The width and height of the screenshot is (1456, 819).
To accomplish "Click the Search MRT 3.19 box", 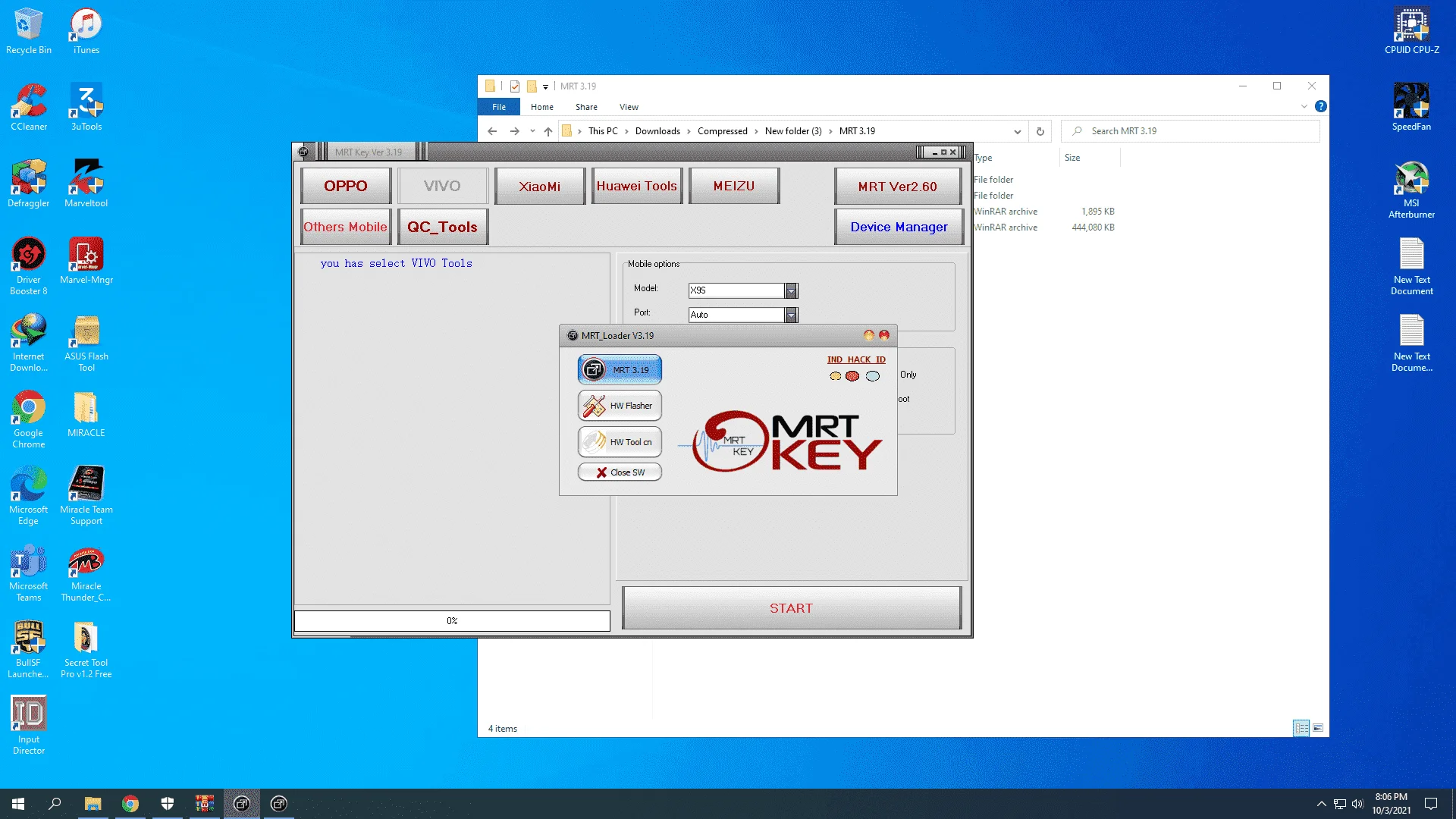I will pyautogui.click(x=1191, y=131).
